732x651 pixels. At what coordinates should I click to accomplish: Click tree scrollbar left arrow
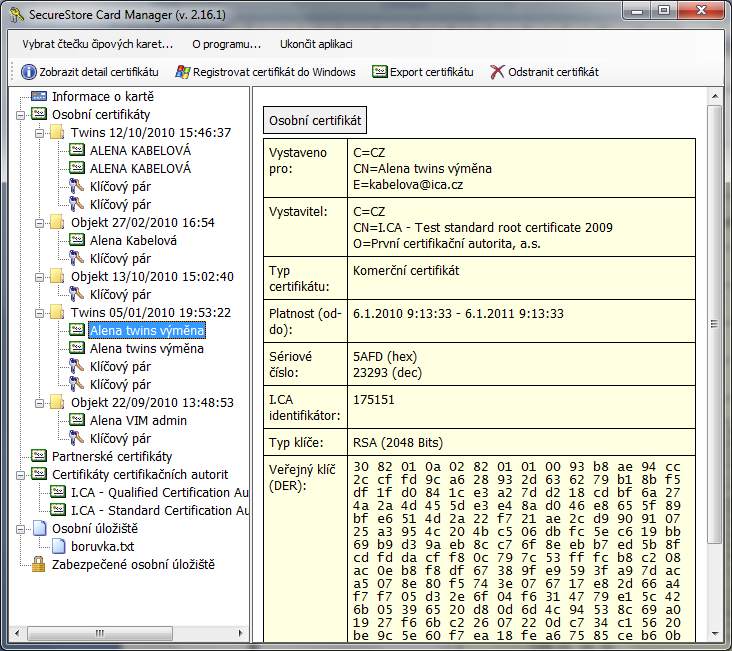(17, 633)
